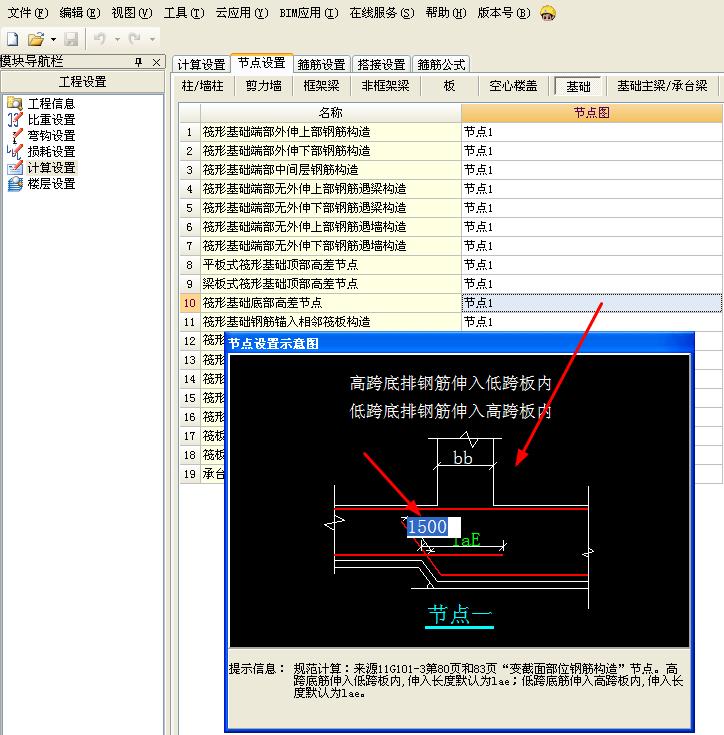
Task: Click row number 19 header cell
Action: click(x=190, y=474)
